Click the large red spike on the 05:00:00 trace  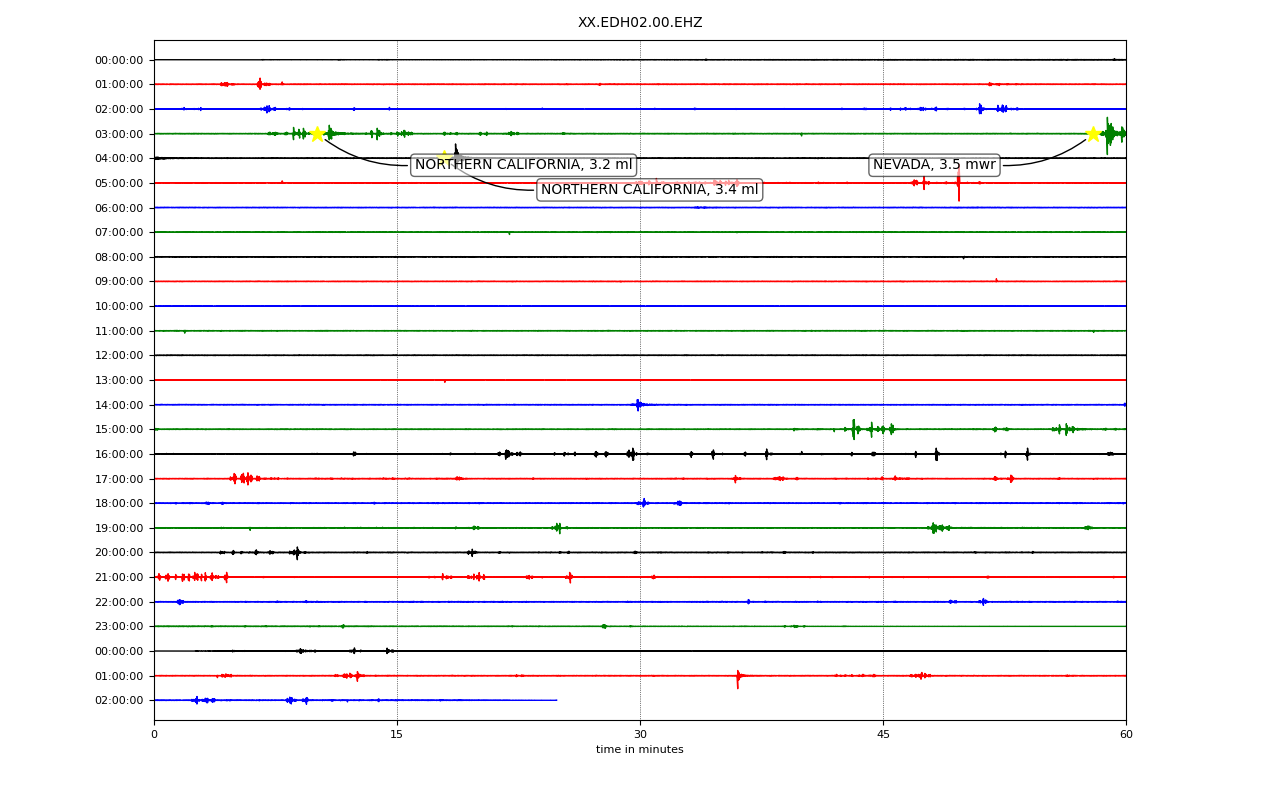958,184
